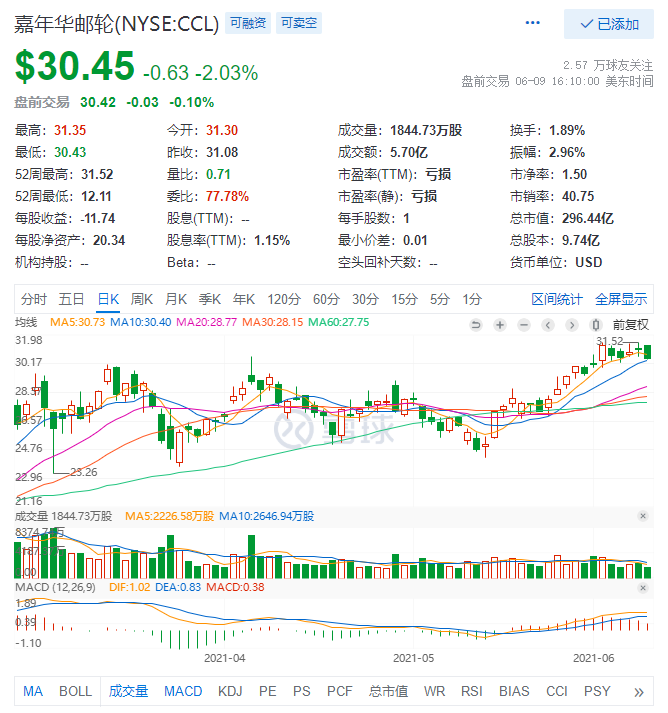Zoom out the chart with minus icon
668x713 pixels.
524,325
